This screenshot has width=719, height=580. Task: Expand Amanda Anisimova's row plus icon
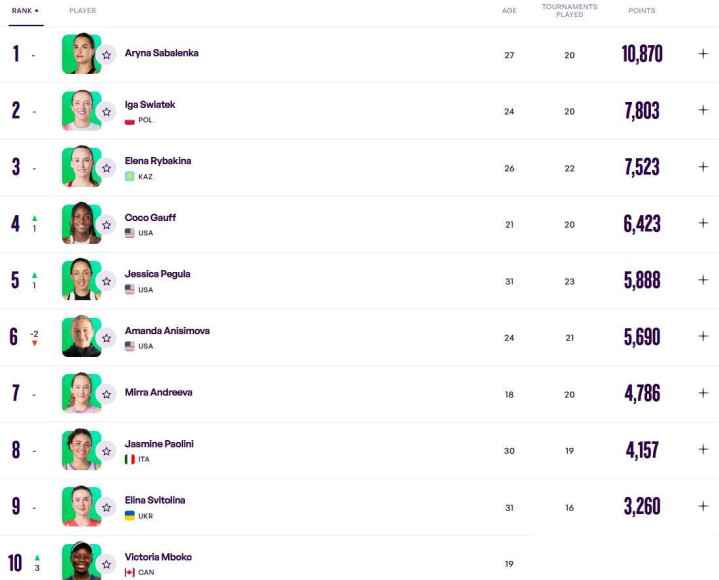(x=703, y=336)
